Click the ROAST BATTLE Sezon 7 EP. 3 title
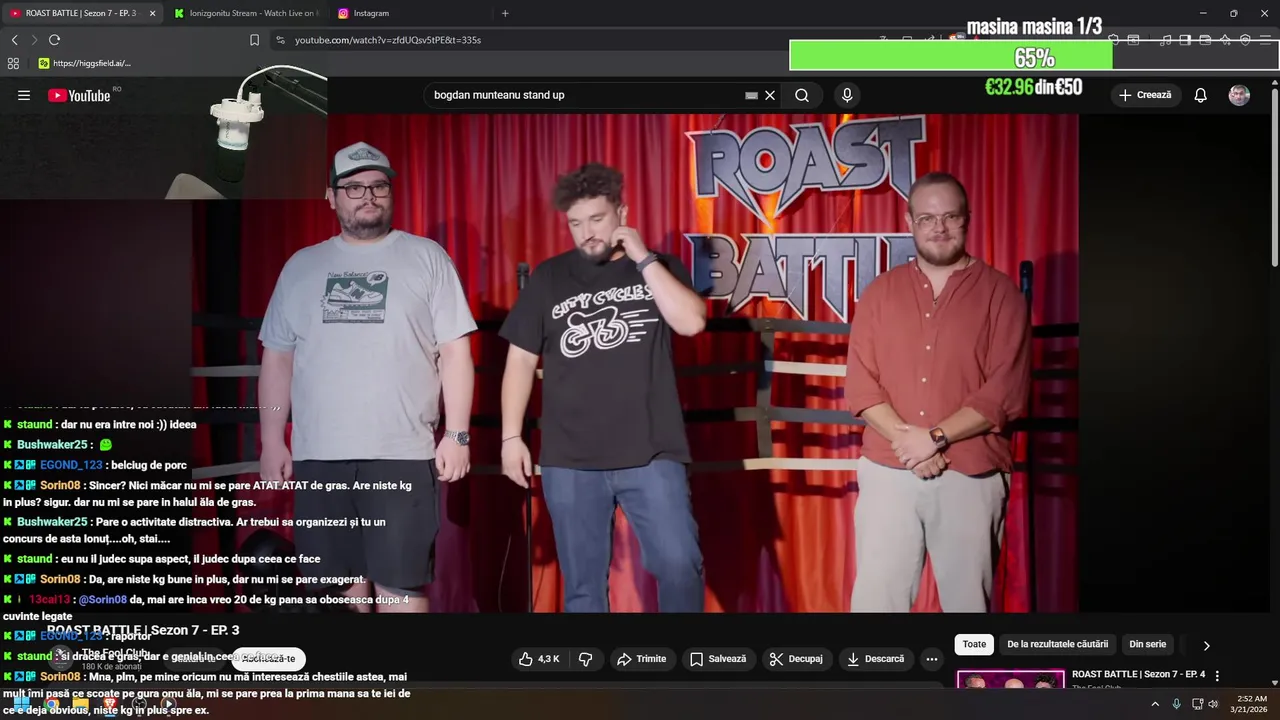The width and height of the screenshot is (1280, 720). 143,630
